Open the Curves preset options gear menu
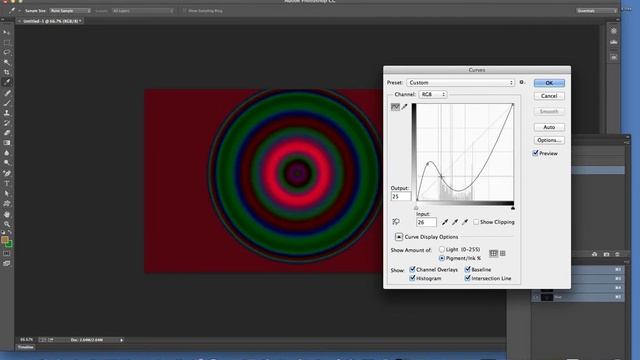The width and height of the screenshot is (640, 360). coord(522,82)
